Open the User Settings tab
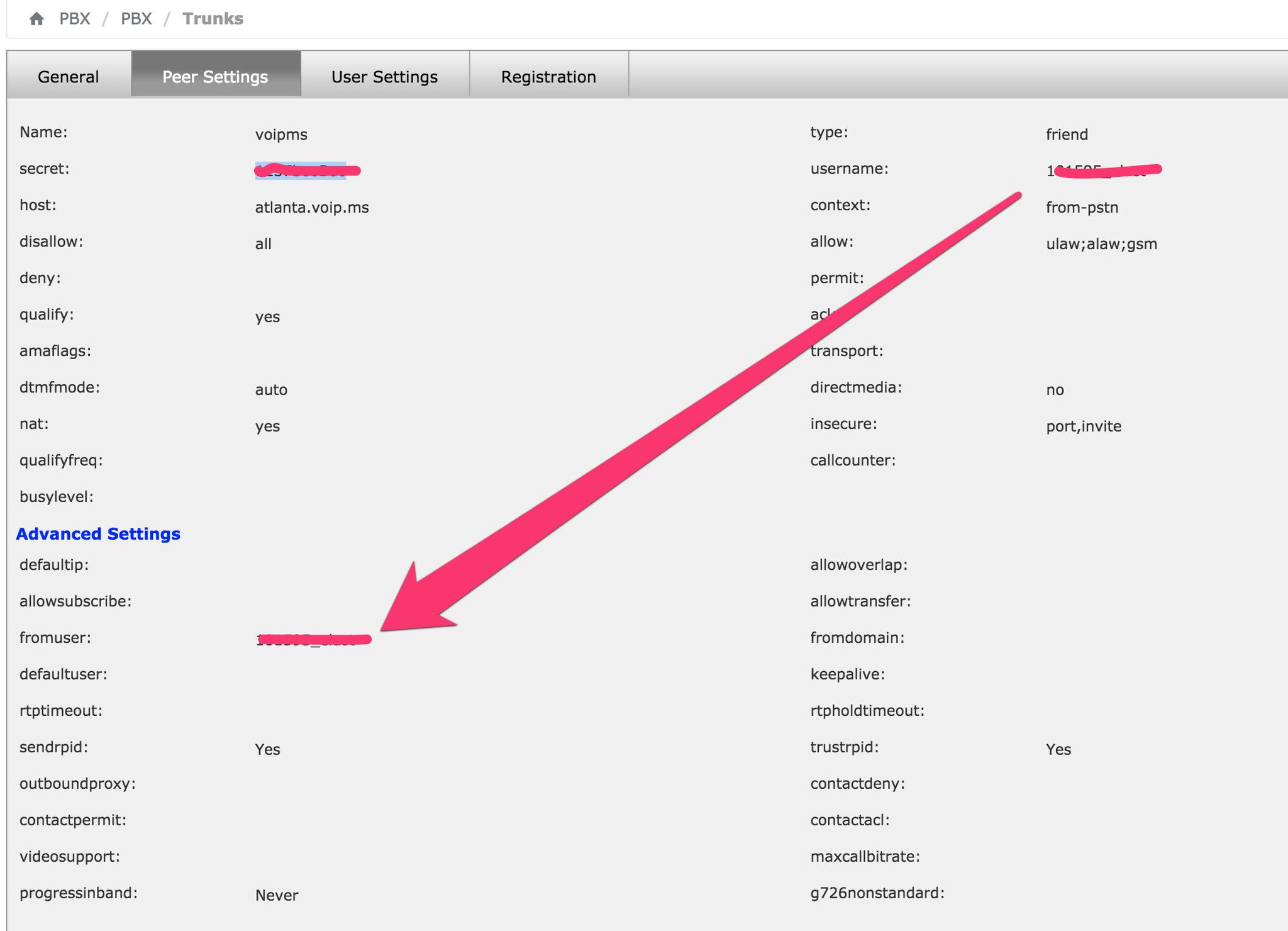 [x=385, y=77]
